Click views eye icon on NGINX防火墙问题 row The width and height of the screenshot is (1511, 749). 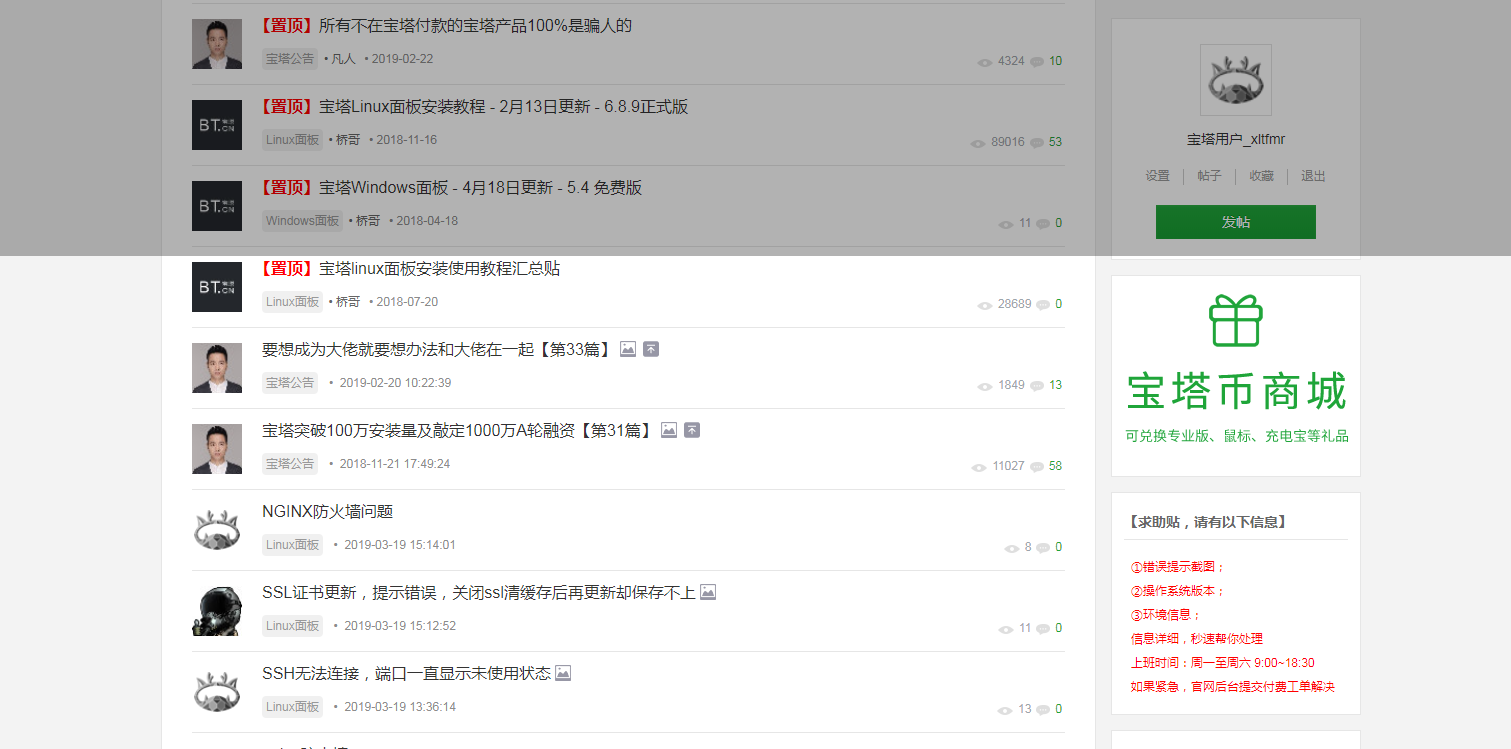click(x=1012, y=548)
